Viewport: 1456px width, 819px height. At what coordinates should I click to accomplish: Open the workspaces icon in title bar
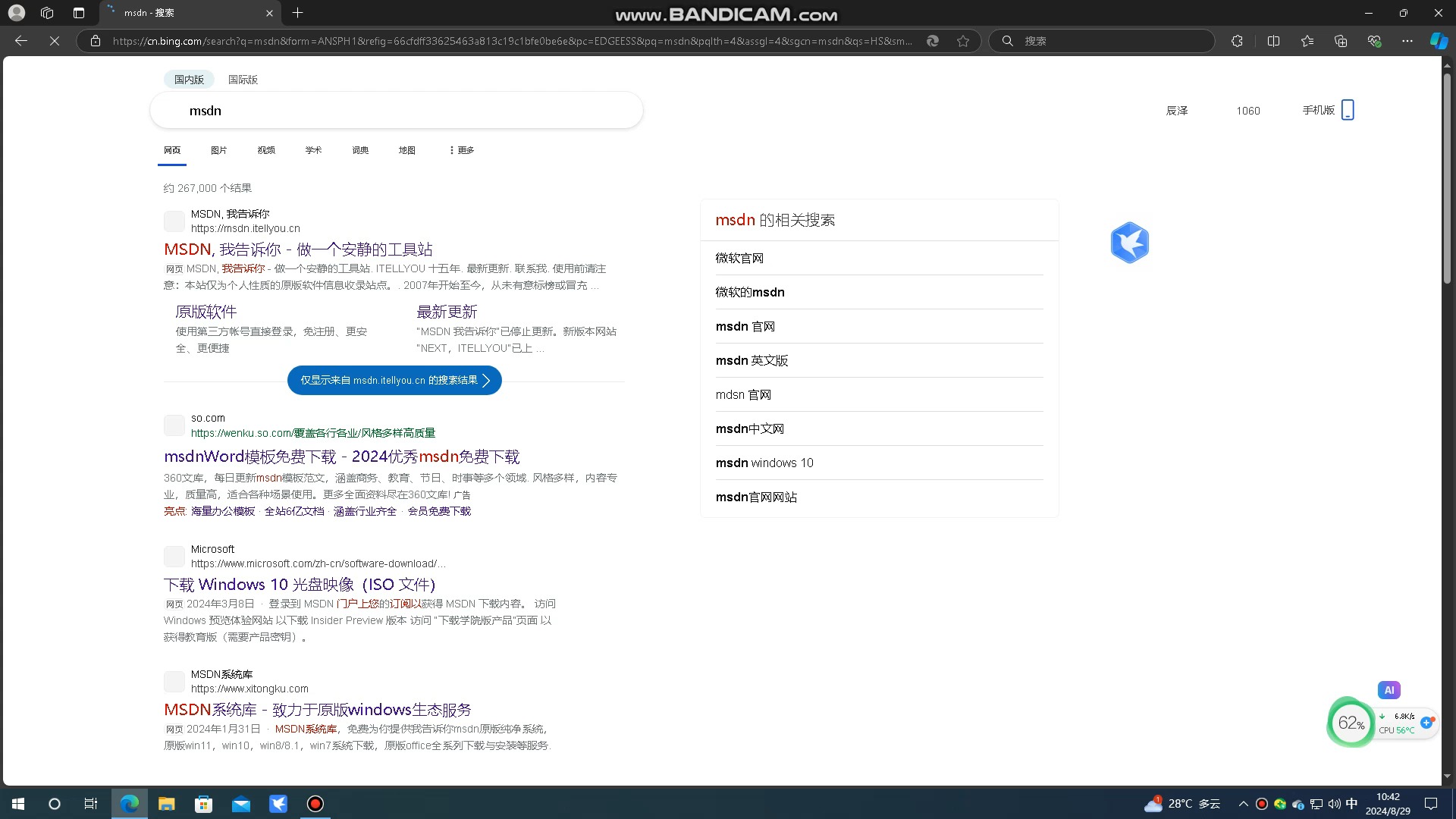pyautogui.click(x=47, y=13)
